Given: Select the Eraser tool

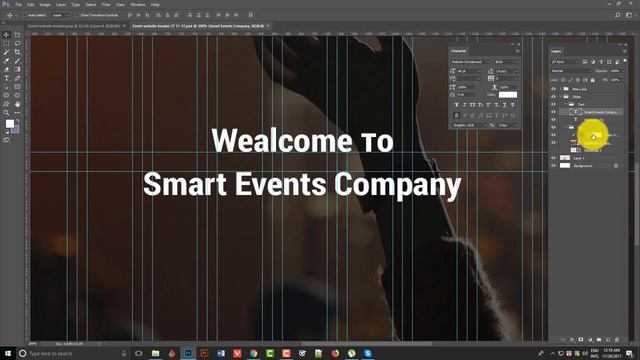Looking at the screenshot, I should (x=6, y=69).
